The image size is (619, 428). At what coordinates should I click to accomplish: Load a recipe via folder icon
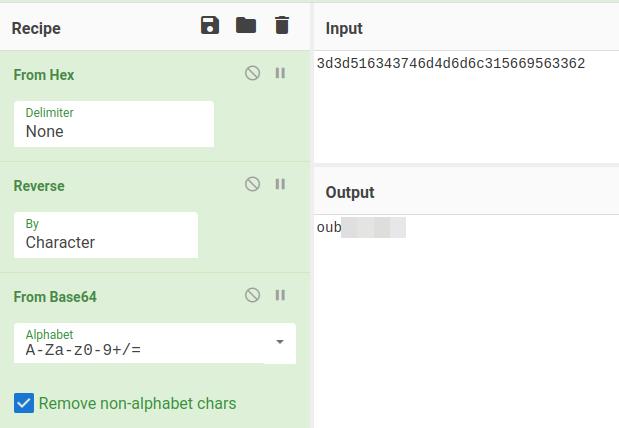246,26
